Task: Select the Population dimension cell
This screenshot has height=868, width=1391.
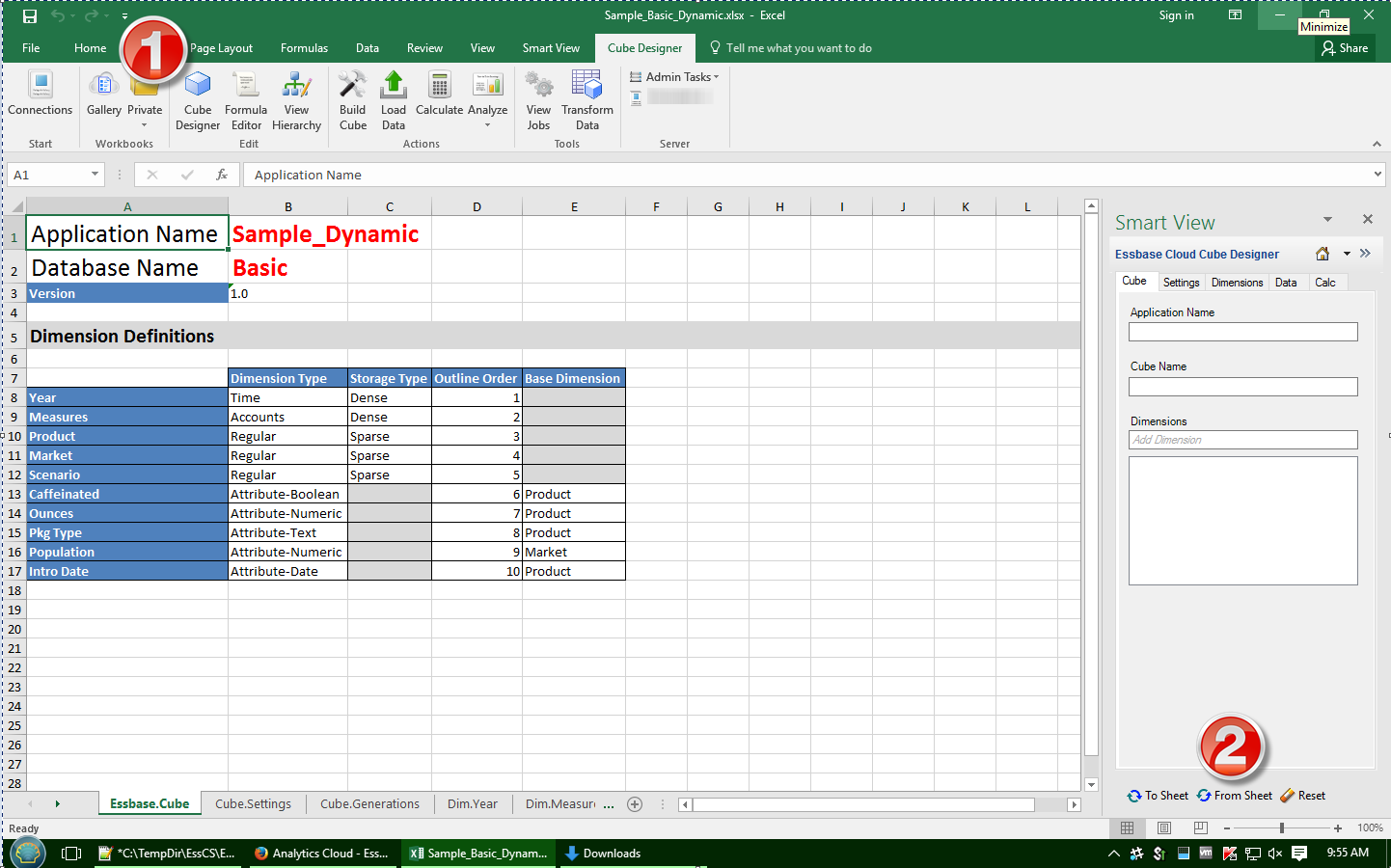Action: (x=127, y=552)
